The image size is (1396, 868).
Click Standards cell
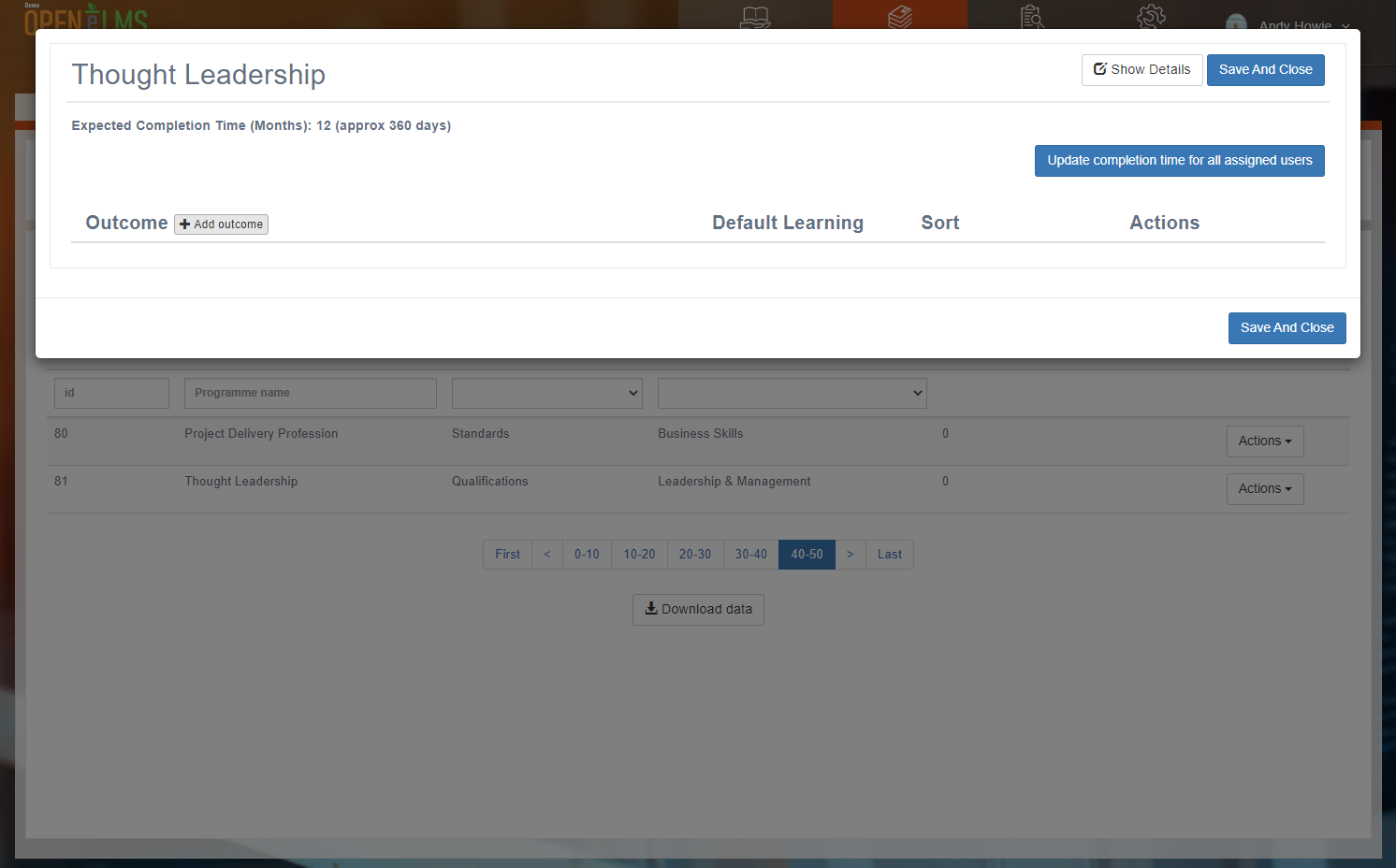tap(480, 434)
